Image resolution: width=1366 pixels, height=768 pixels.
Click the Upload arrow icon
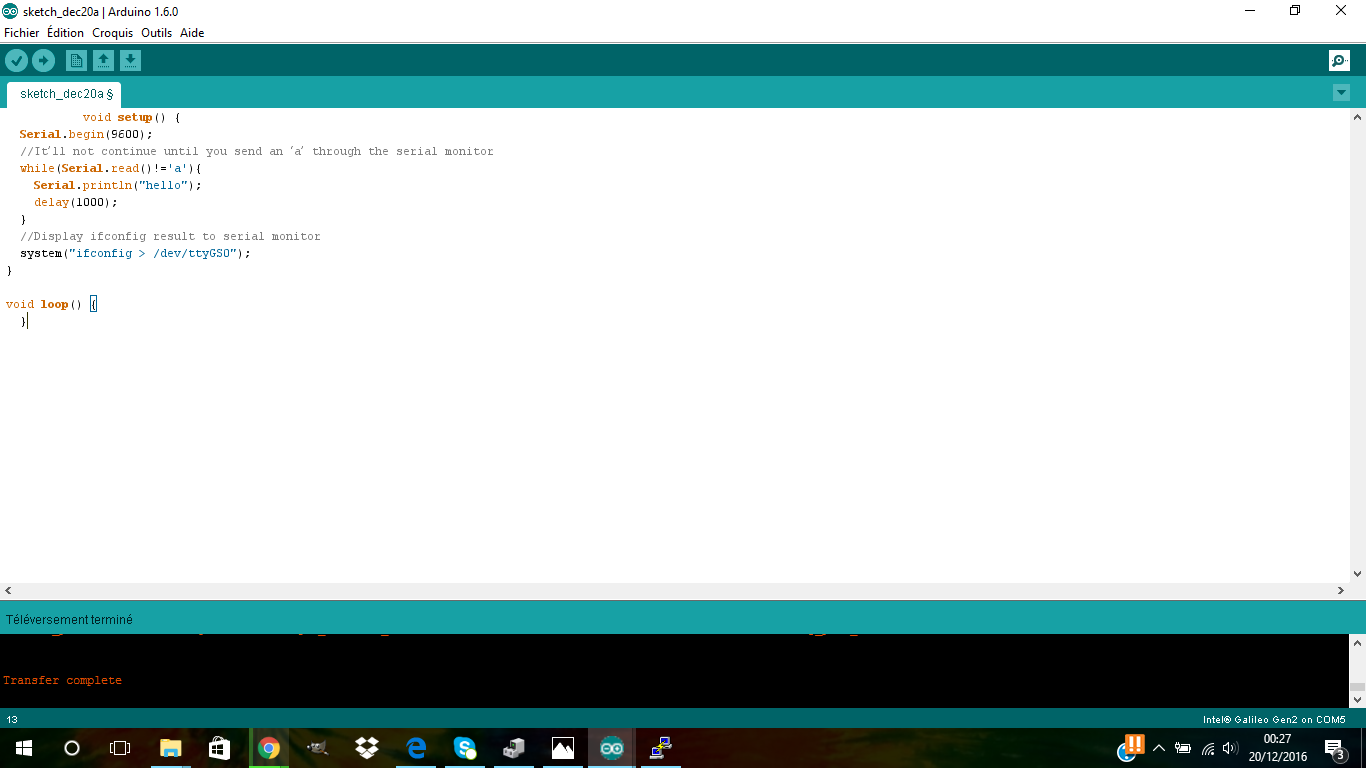click(x=43, y=61)
